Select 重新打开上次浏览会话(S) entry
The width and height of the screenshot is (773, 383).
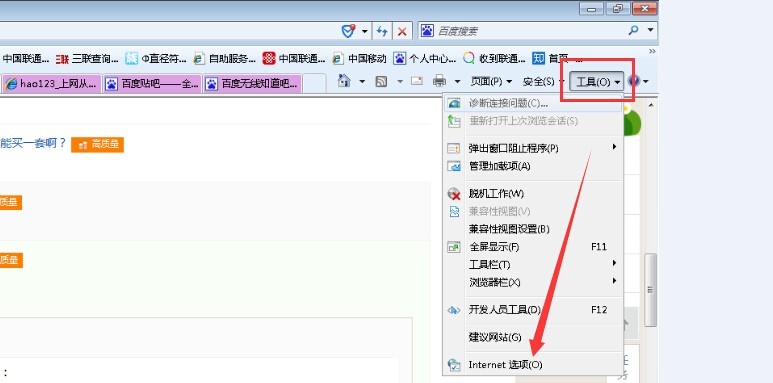(533, 121)
